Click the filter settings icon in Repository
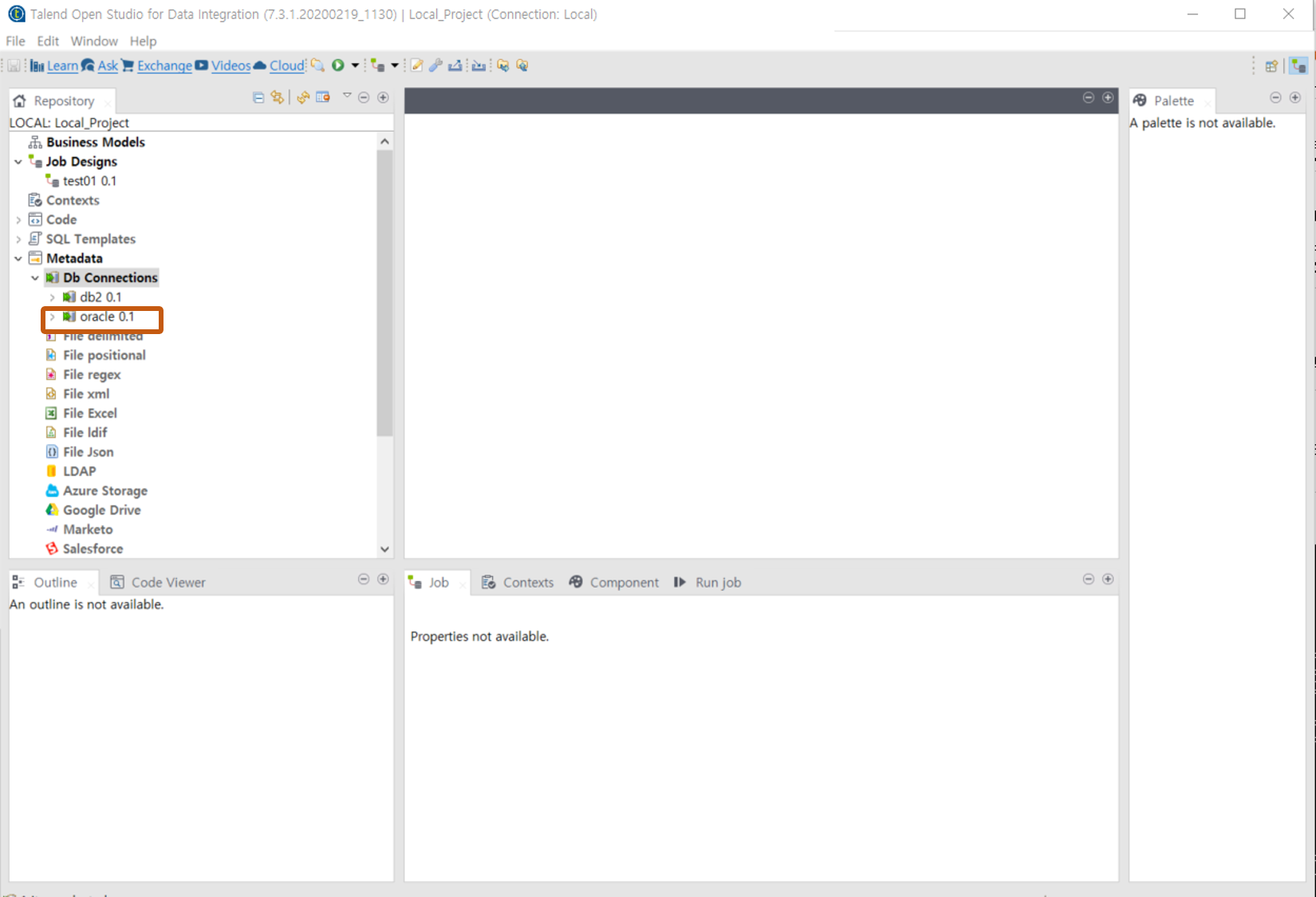The image size is (1316, 897). 323,97
